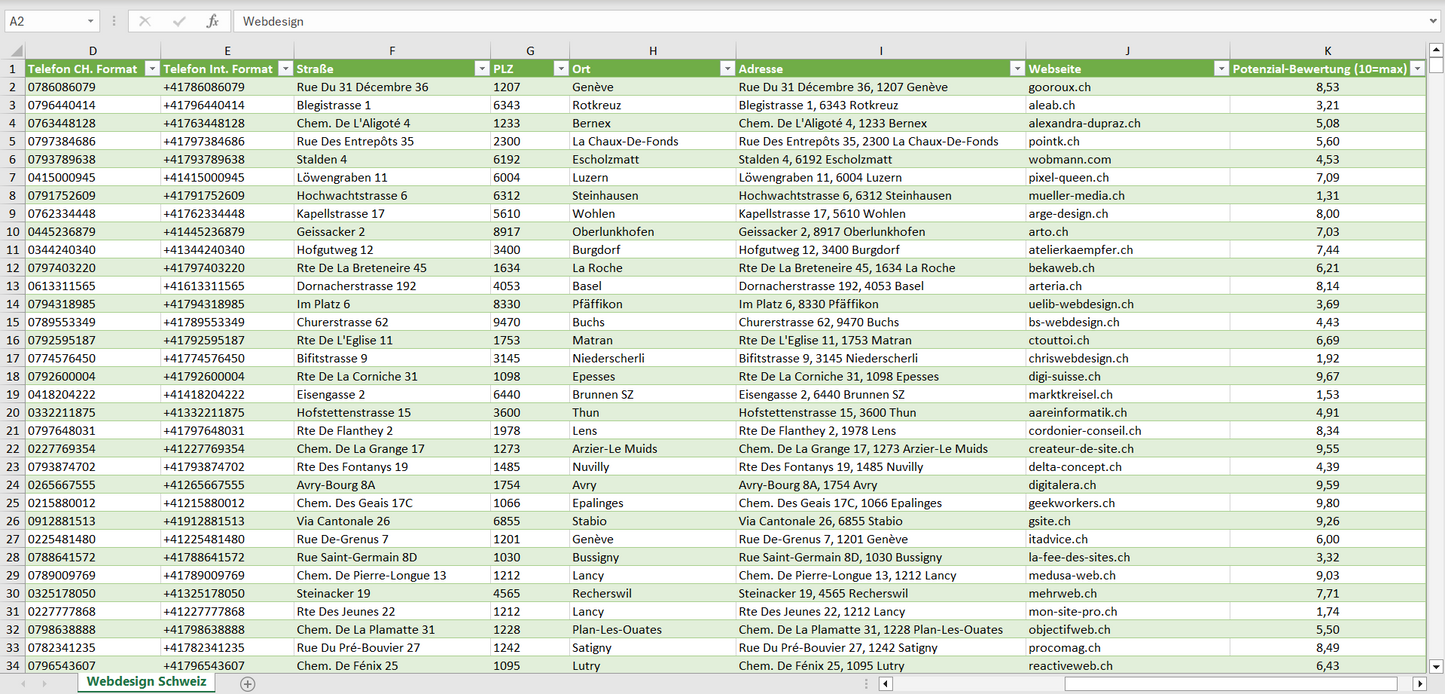Open the Potenzial-Bewertung filter dropdown
Screen dimensions: 1445x694
[x=1415, y=69]
